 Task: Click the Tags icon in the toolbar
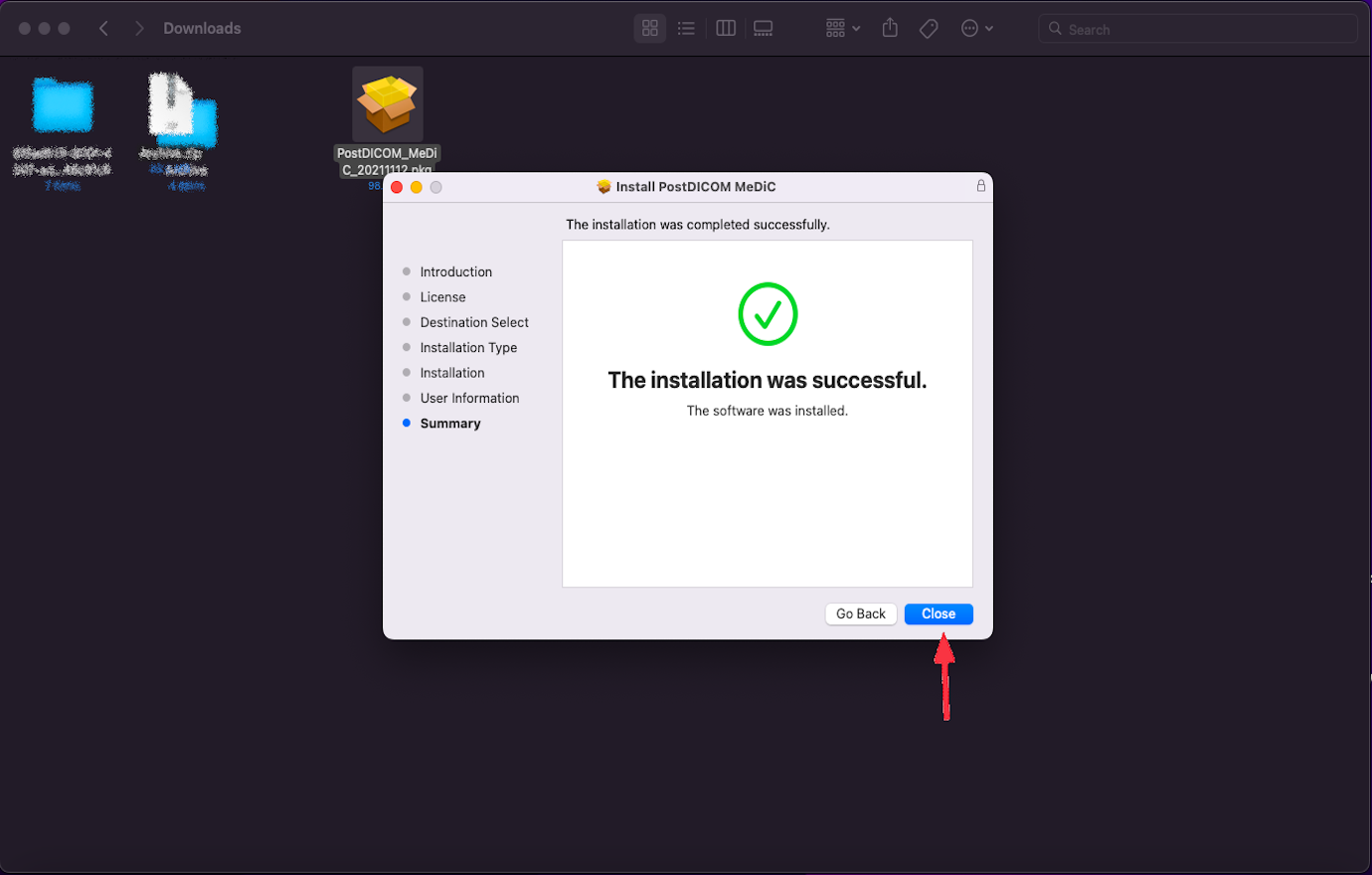tap(928, 28)
